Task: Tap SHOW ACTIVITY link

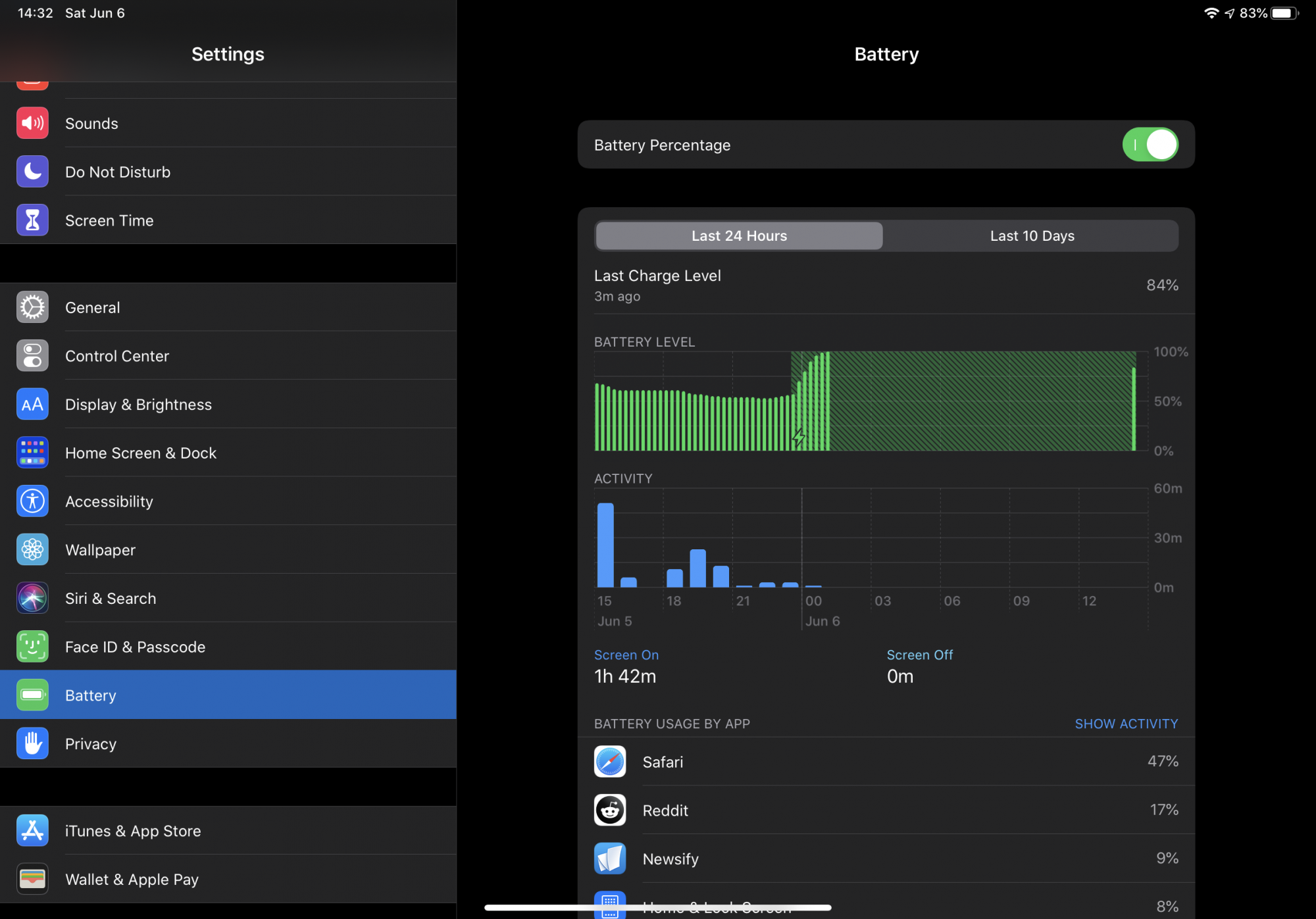Action: click(1126, 724)
